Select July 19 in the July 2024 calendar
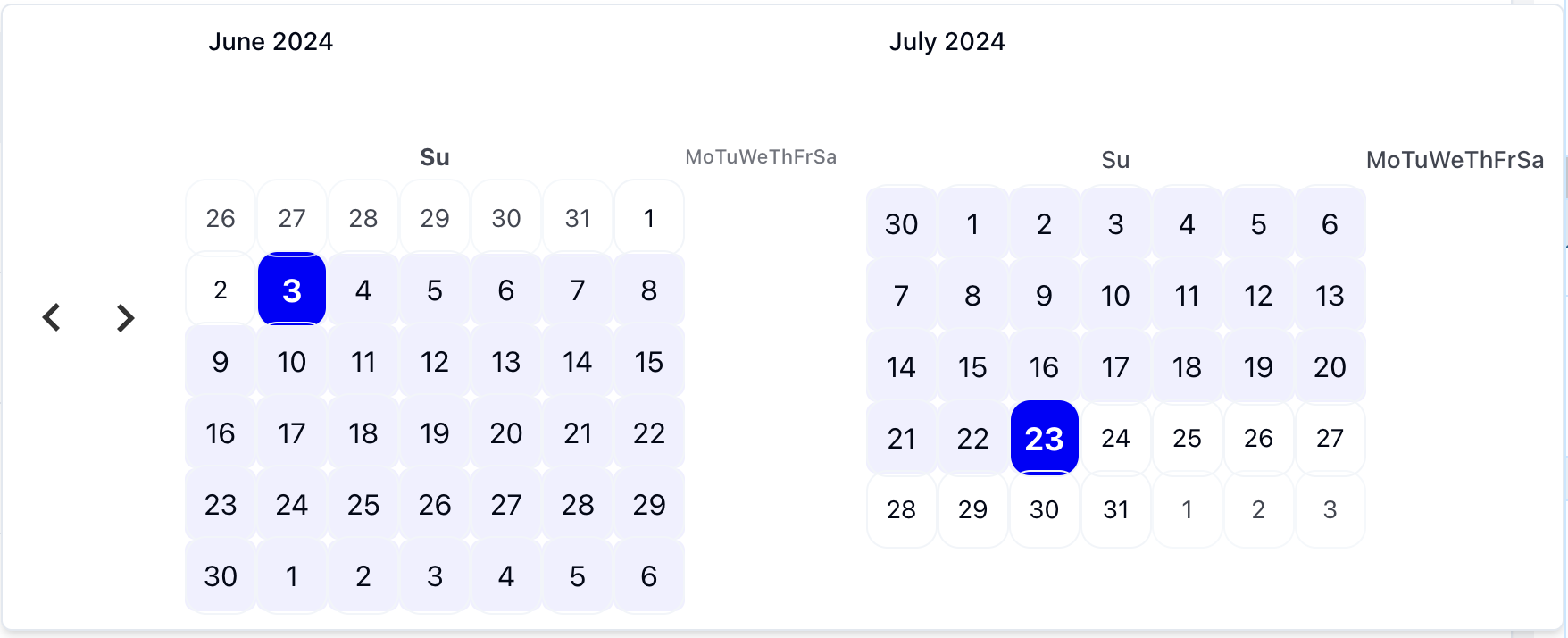Screen dimensions: 1568x638 pos(1258,366)
